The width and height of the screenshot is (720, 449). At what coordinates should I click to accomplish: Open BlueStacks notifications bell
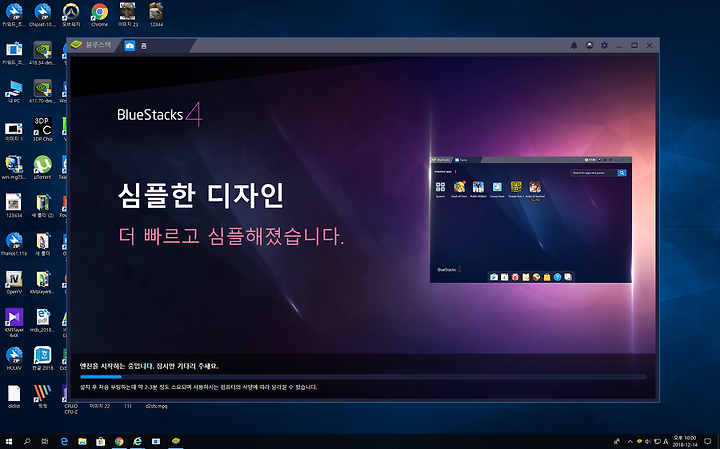574,45
